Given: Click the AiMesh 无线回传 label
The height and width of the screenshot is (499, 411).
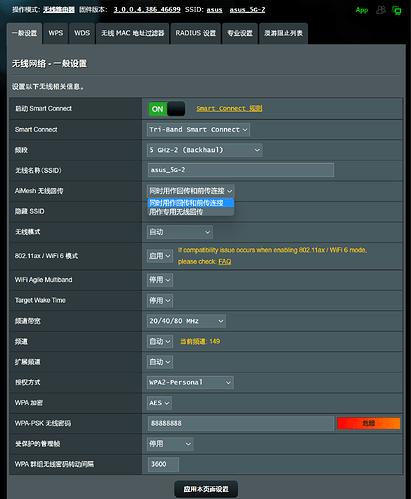Looking at the screenshot, I should click(x=39, y=191).
